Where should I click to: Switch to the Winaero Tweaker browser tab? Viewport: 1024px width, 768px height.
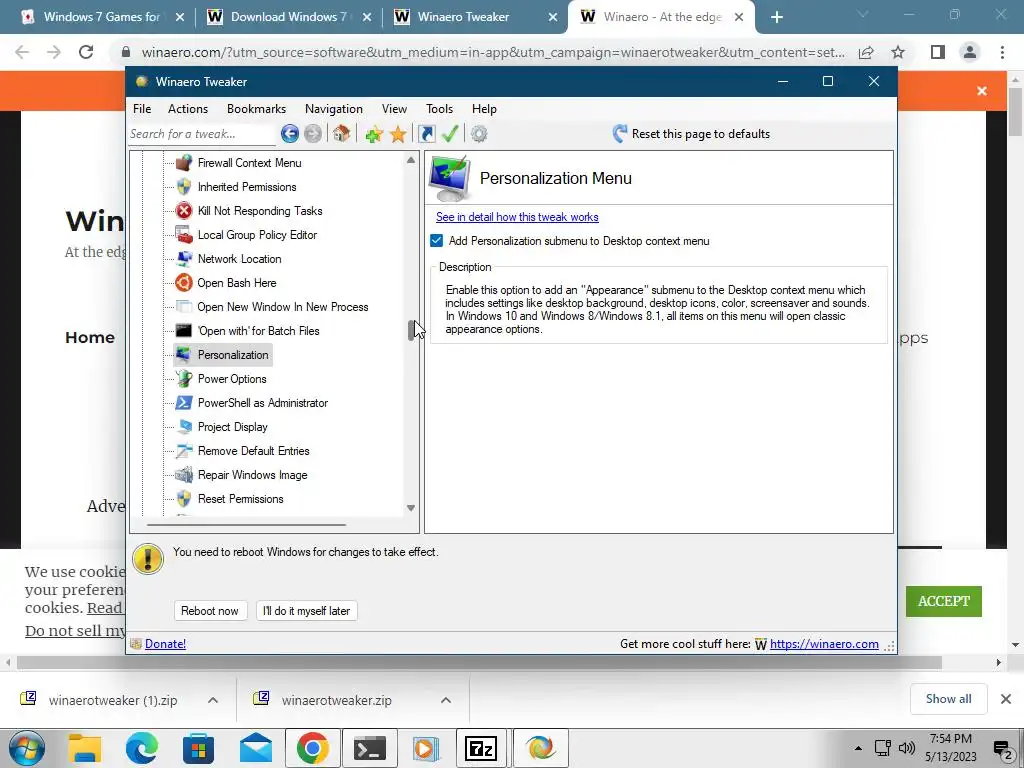pyautogui.click(x=475, y=17)
